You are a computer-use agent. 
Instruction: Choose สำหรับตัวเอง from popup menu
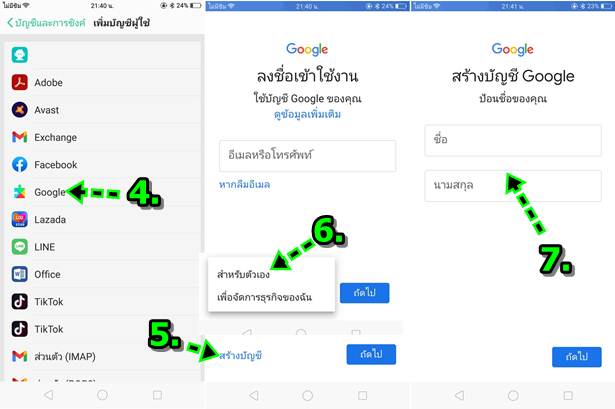pyautogui.click(x=244, y=274)
